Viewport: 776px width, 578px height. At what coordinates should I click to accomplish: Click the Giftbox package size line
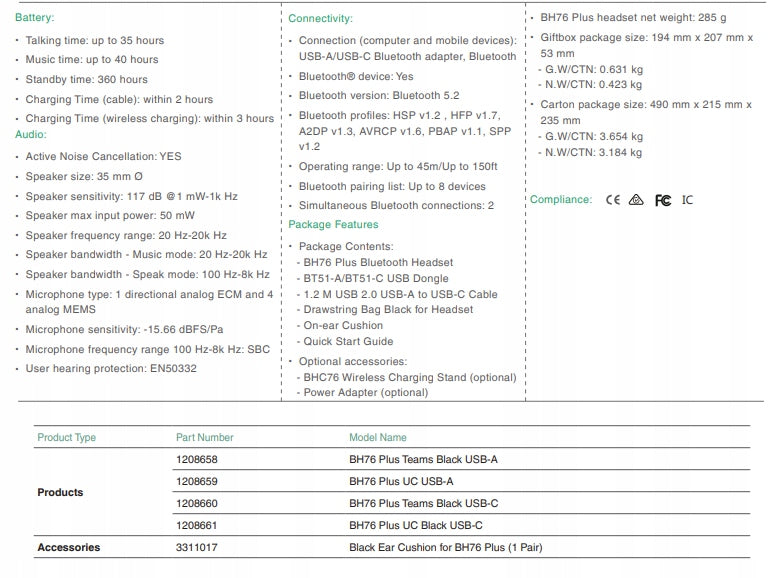647,46
